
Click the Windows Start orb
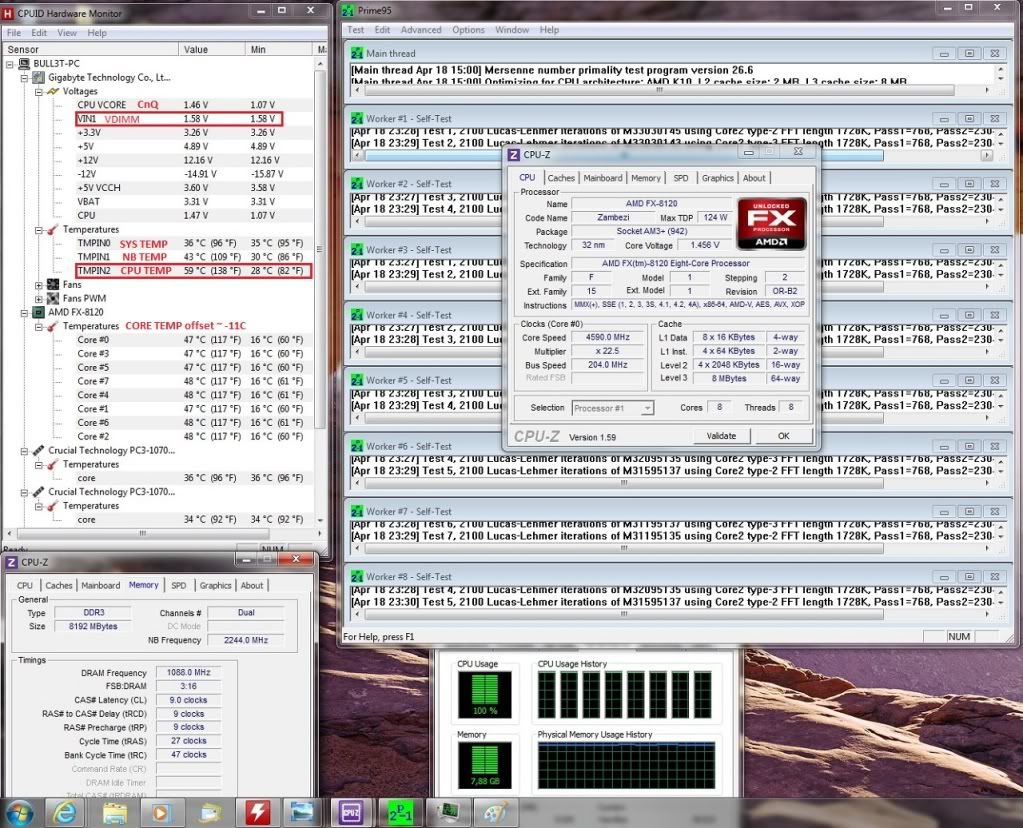coord(19,813)
